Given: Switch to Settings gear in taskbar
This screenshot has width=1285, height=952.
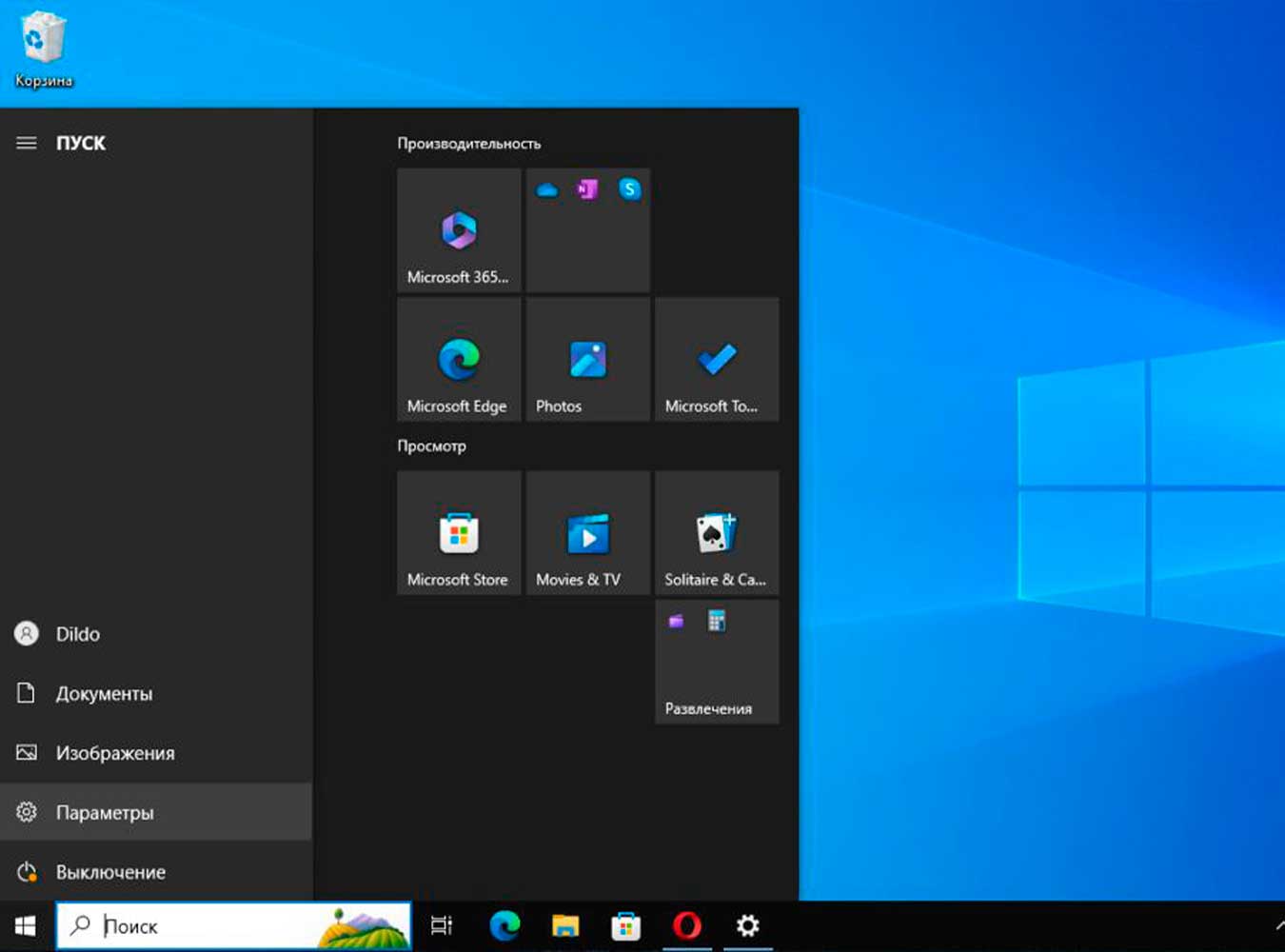Looking at the screenshot, I should [748, 925].
